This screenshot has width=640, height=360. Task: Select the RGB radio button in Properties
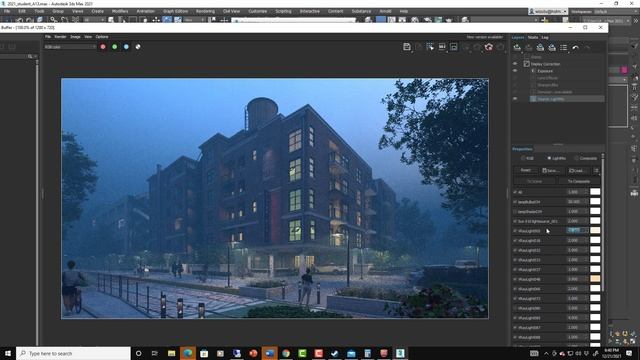523,158
